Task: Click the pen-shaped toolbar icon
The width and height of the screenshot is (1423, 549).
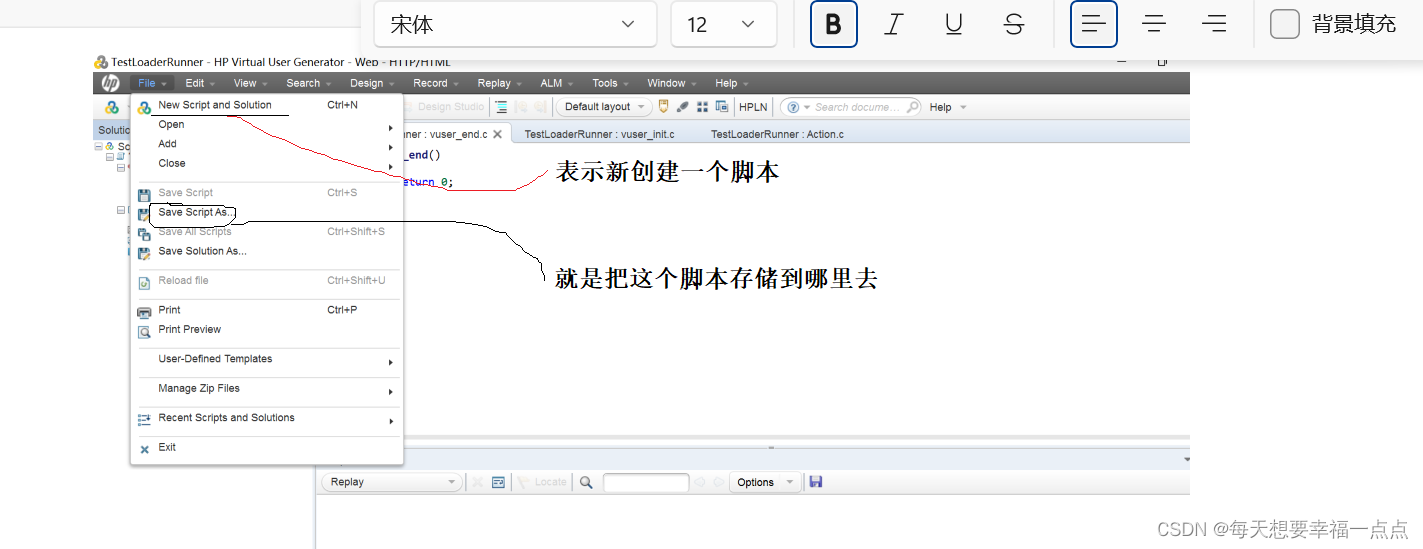Action: (683, 107)
